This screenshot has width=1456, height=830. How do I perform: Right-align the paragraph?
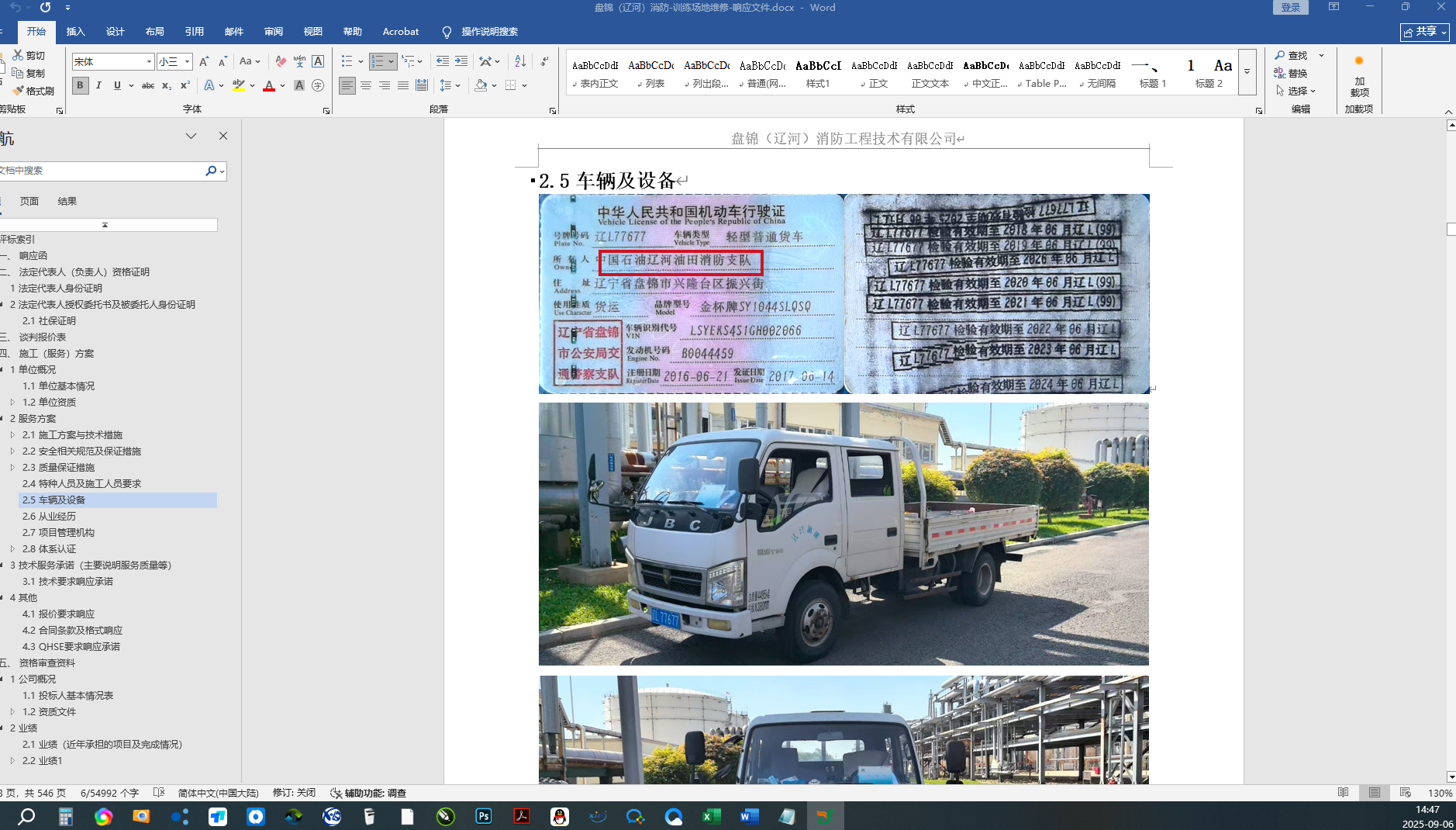[385, 85]
